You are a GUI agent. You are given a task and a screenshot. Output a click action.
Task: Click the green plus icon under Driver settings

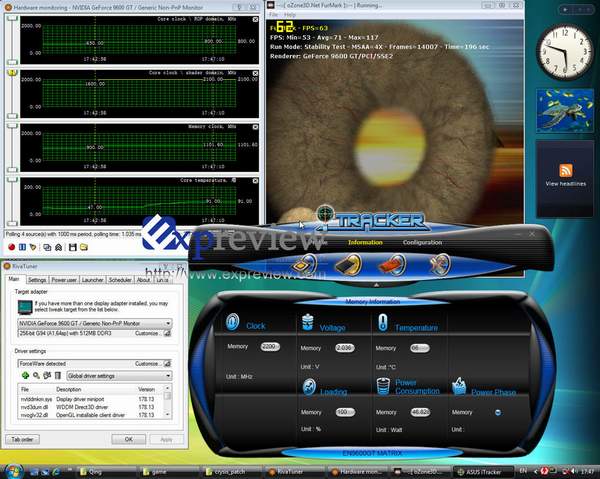(x=25, y=375)
